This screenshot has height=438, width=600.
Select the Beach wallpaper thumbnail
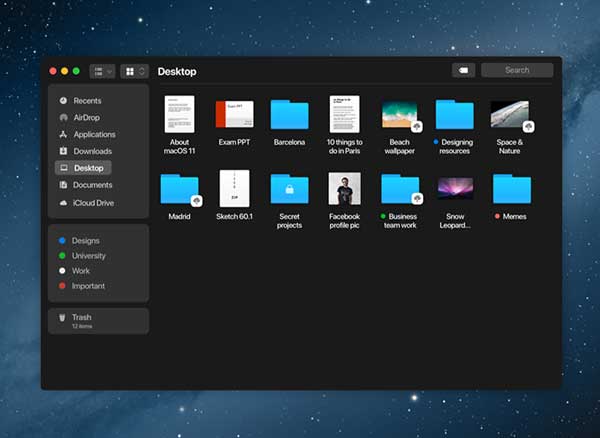pyautogui.click(x=399, y=114)
